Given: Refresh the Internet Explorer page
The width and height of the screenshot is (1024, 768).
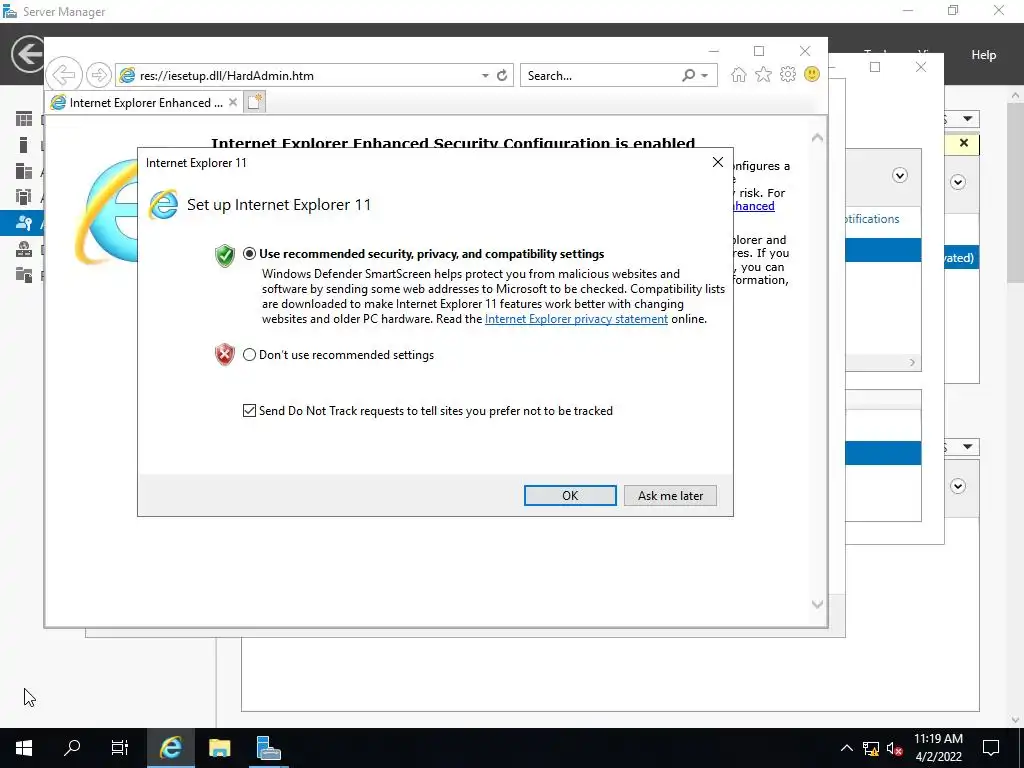Looking at the screenshot, I should coord(502,76).
